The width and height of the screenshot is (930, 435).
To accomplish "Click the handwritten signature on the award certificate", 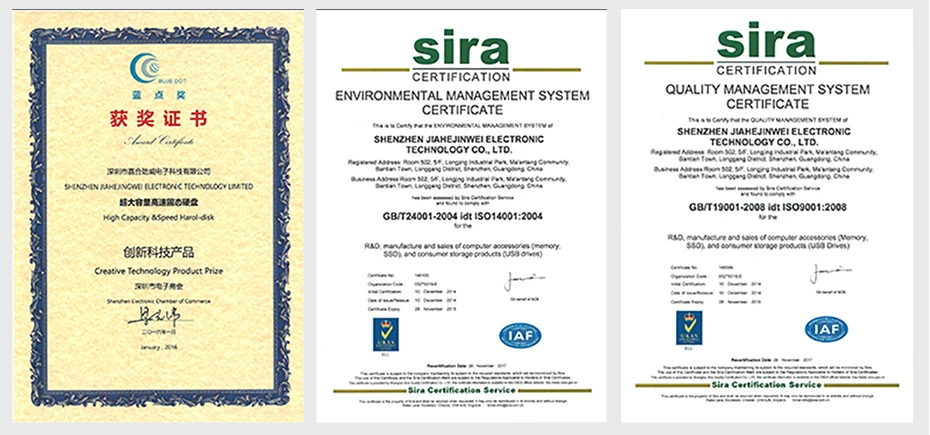I will 158,315.
